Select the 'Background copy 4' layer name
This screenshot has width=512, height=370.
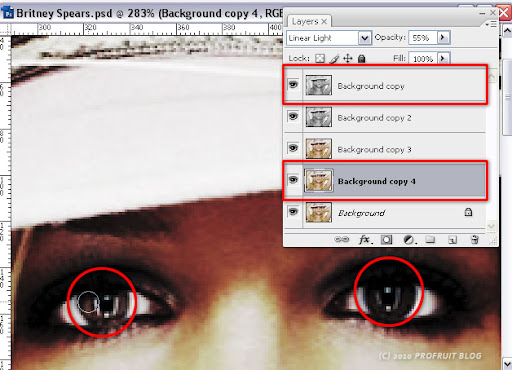[377, 181]
